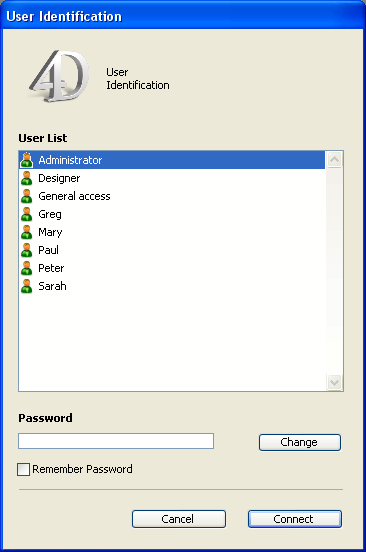
Task: Click the Administrator user icon
Action: [27, 160]
